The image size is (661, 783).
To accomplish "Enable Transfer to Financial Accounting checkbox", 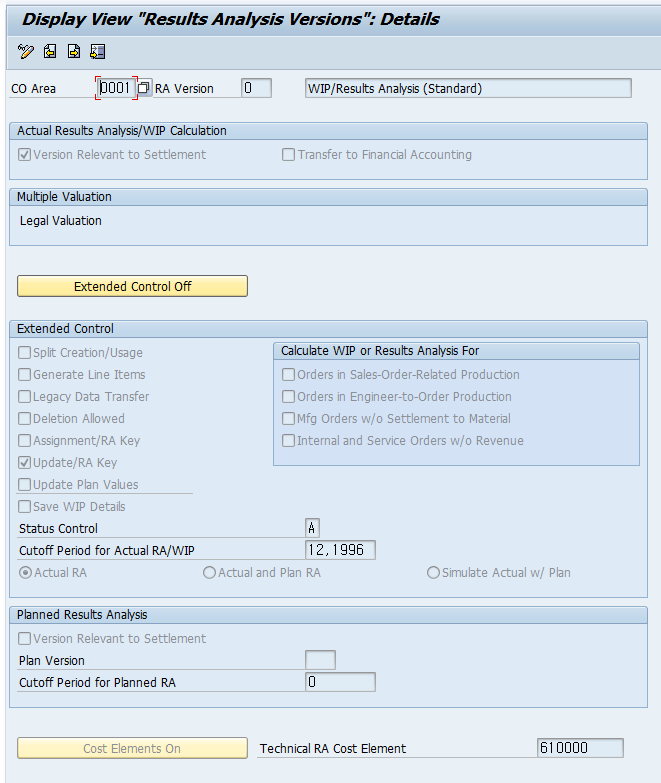I will pos(288,155).
